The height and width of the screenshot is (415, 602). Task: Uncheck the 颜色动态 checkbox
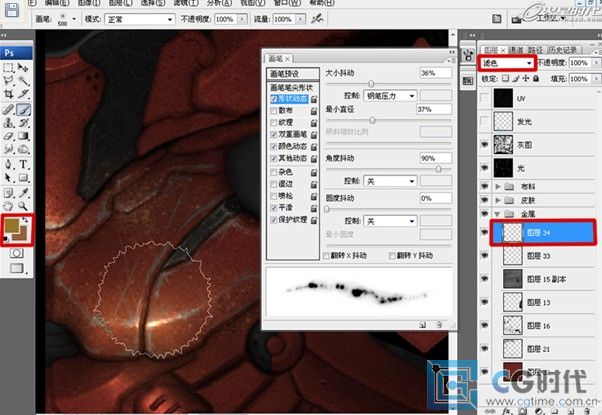point(274,147)
